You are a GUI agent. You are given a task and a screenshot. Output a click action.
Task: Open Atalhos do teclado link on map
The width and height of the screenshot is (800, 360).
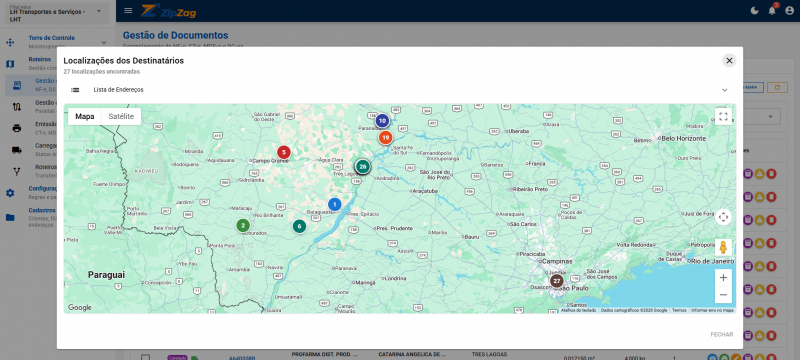[x=579, y=310]
